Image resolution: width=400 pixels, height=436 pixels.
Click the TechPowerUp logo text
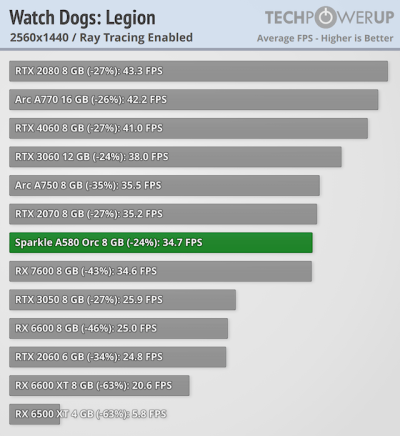[329, 17]
